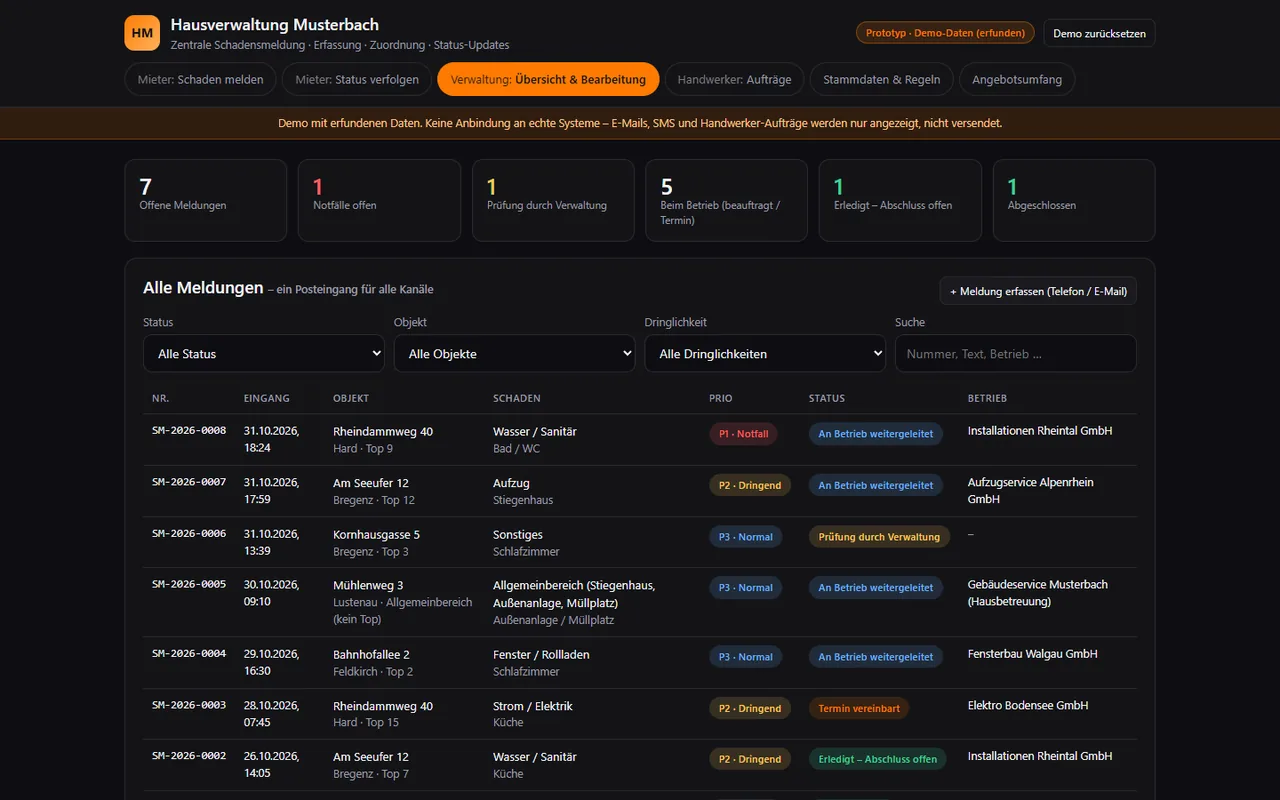Click P2 · Dringend badge for SM-2026-0007
1280x800 pixels.
coord(750,485)
